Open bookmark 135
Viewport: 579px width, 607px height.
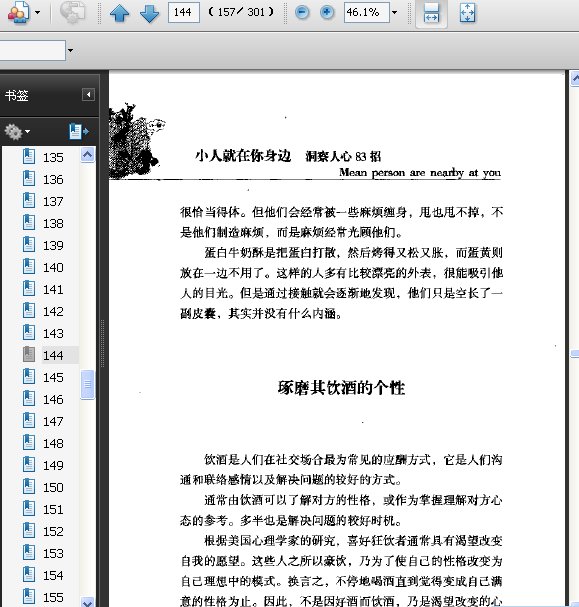click(x=53, y=158)
